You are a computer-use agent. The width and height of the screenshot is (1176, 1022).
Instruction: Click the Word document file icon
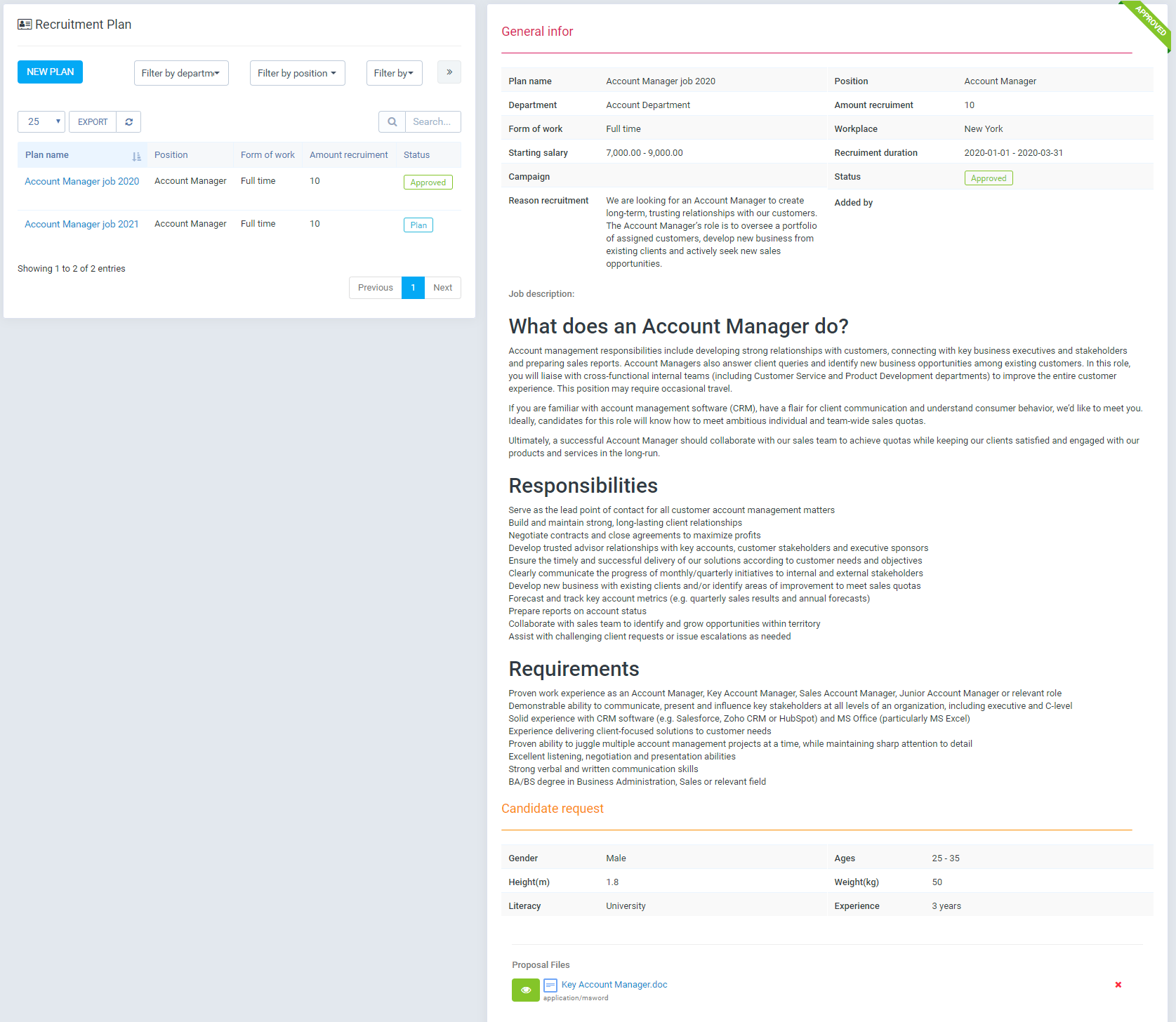(550, 985)
